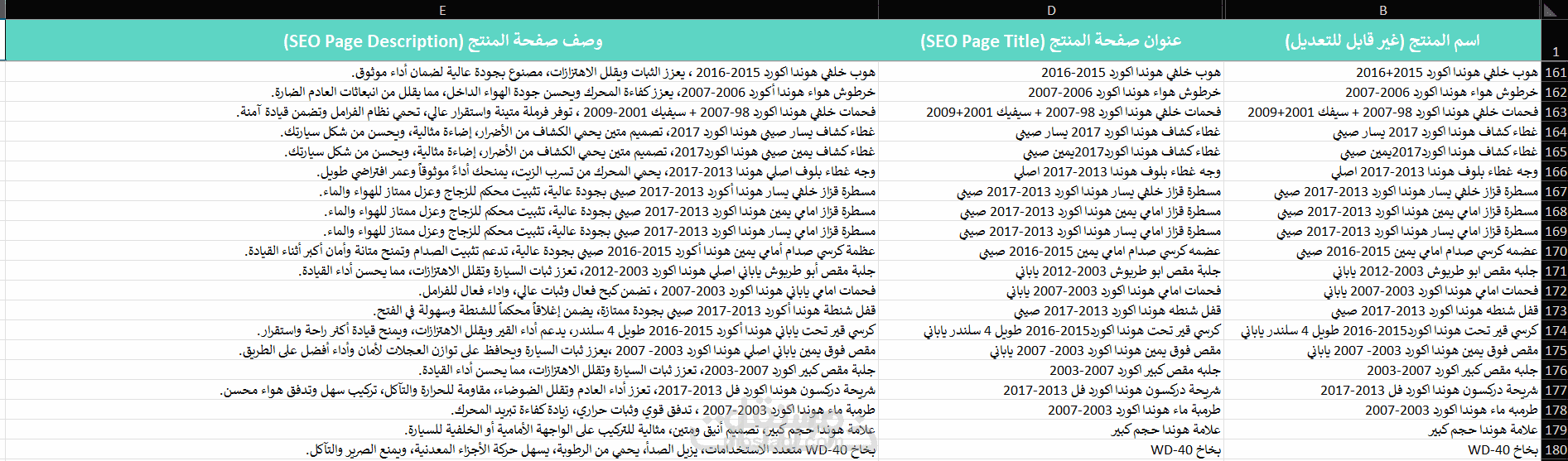Screen dimensions: 1568x461
Task: Select row header 170
Action: [x=1554, y=251]
